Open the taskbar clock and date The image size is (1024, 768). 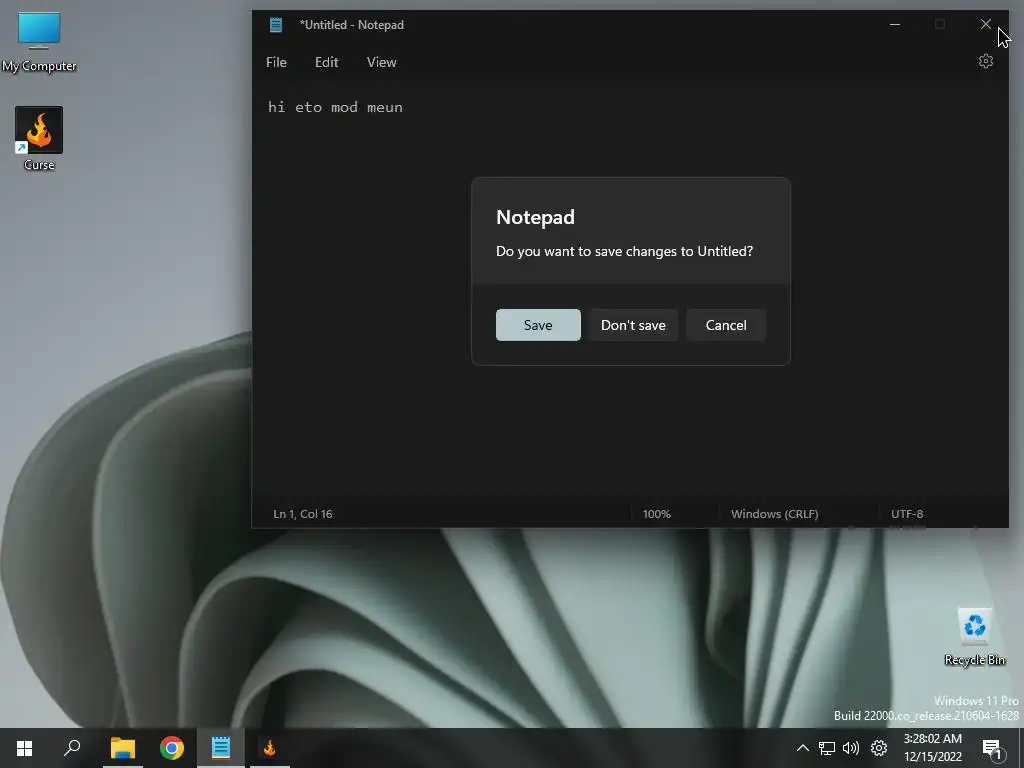coord(933,748)
